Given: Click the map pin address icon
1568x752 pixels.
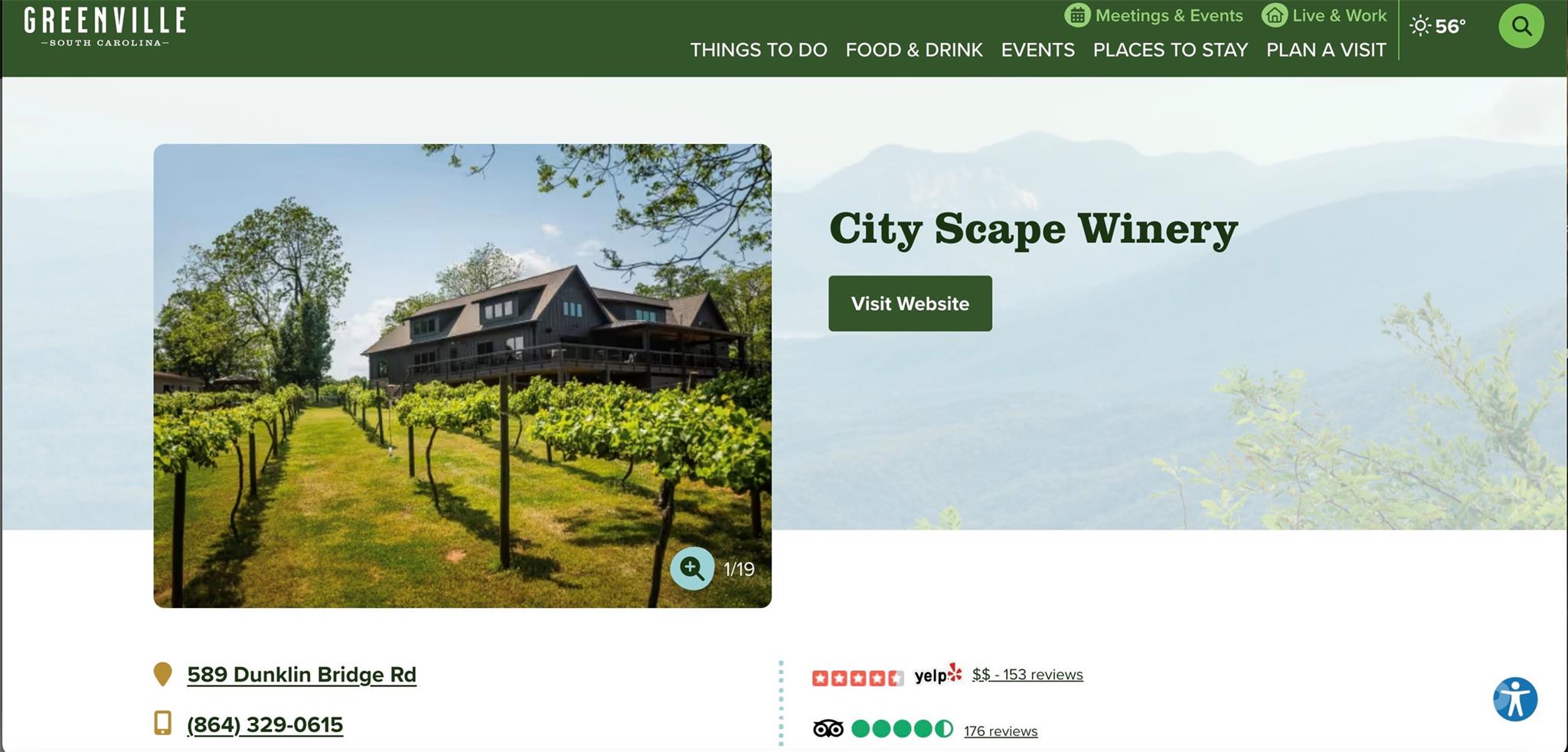Looking at the screenshot, I should [x=162, y=674].
